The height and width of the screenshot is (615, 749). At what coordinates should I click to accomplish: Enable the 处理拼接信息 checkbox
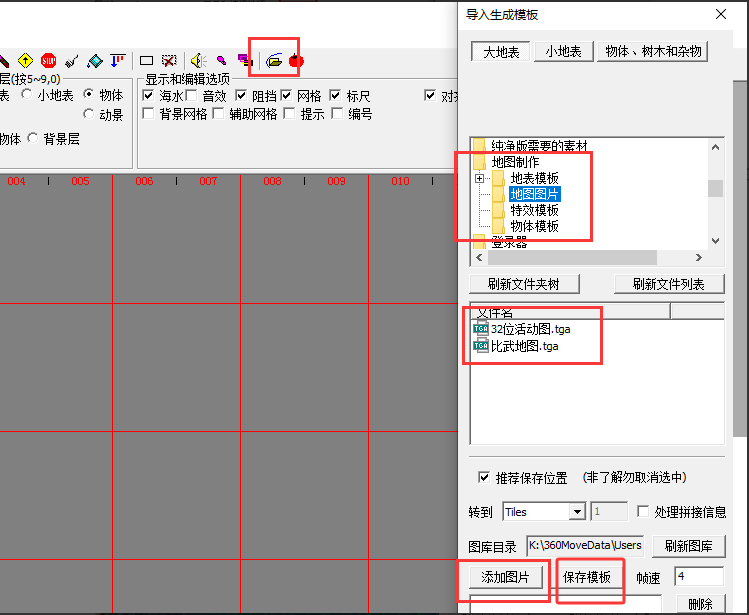(643, 512)
